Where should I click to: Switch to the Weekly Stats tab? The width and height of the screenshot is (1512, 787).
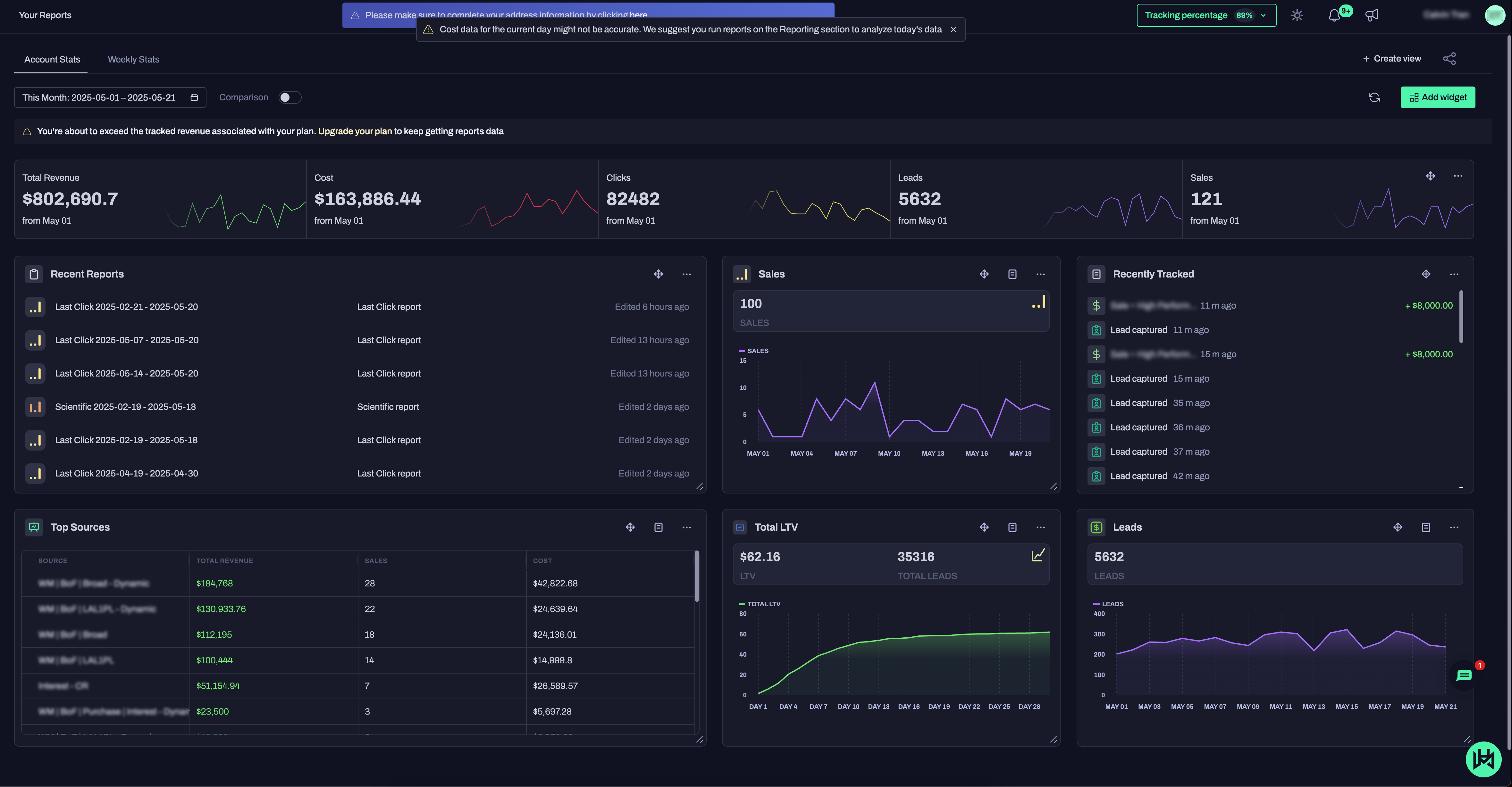[x=133, y=59]
